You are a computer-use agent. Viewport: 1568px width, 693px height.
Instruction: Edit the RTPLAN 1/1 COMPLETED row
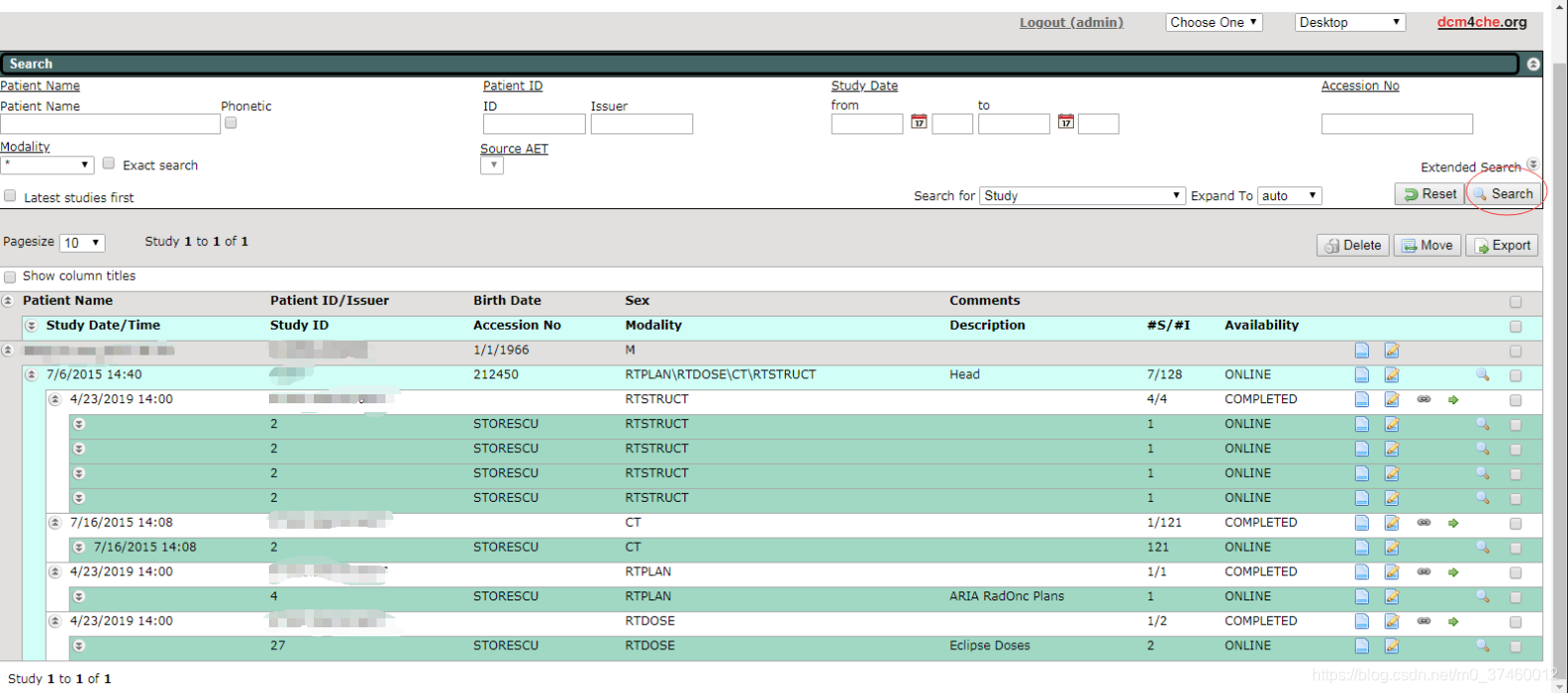click(1392, 573)
